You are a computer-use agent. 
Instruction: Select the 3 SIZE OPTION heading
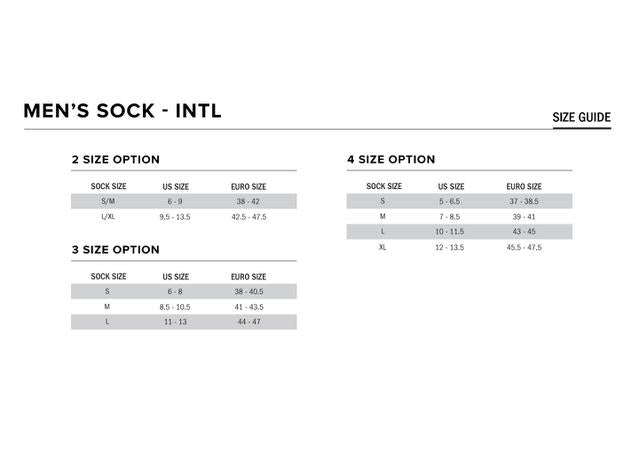pyautogui.click(x=115, y=249)
